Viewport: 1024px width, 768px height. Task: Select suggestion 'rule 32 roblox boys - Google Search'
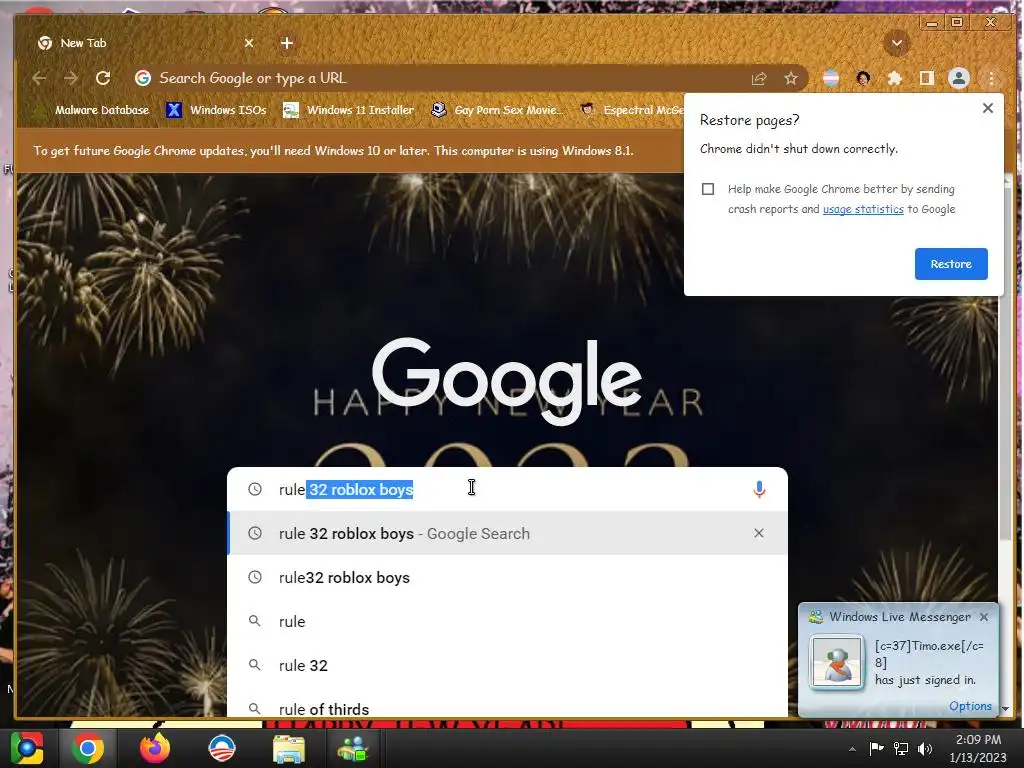pyautogui.click(x=507, y=534)
